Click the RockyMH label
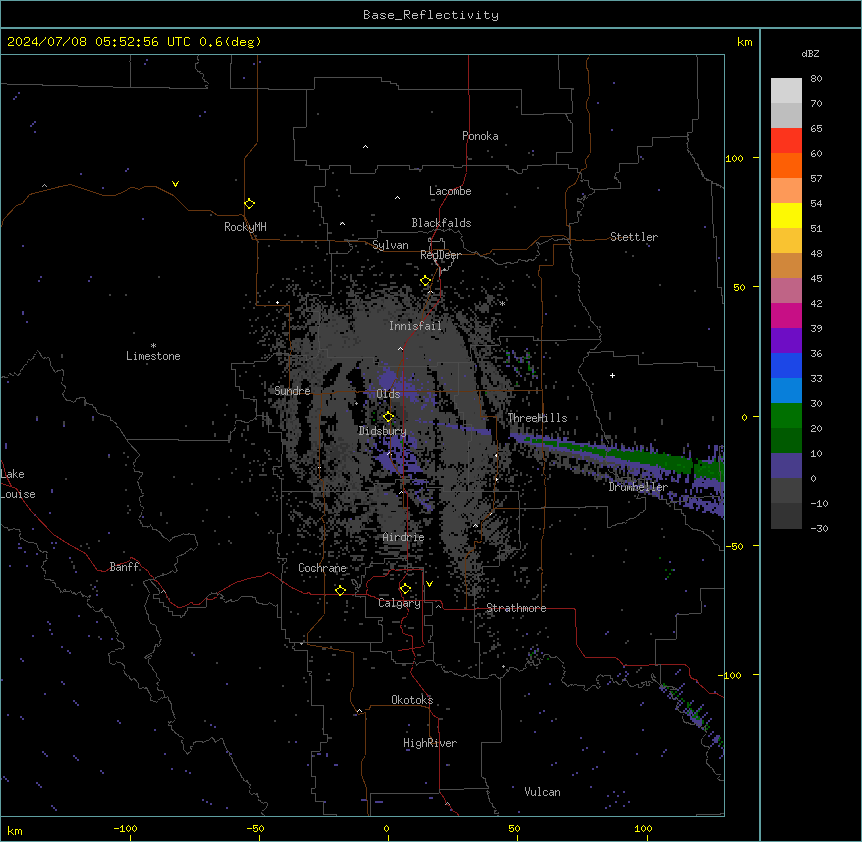Screen dimensions: 862x842 245,227
